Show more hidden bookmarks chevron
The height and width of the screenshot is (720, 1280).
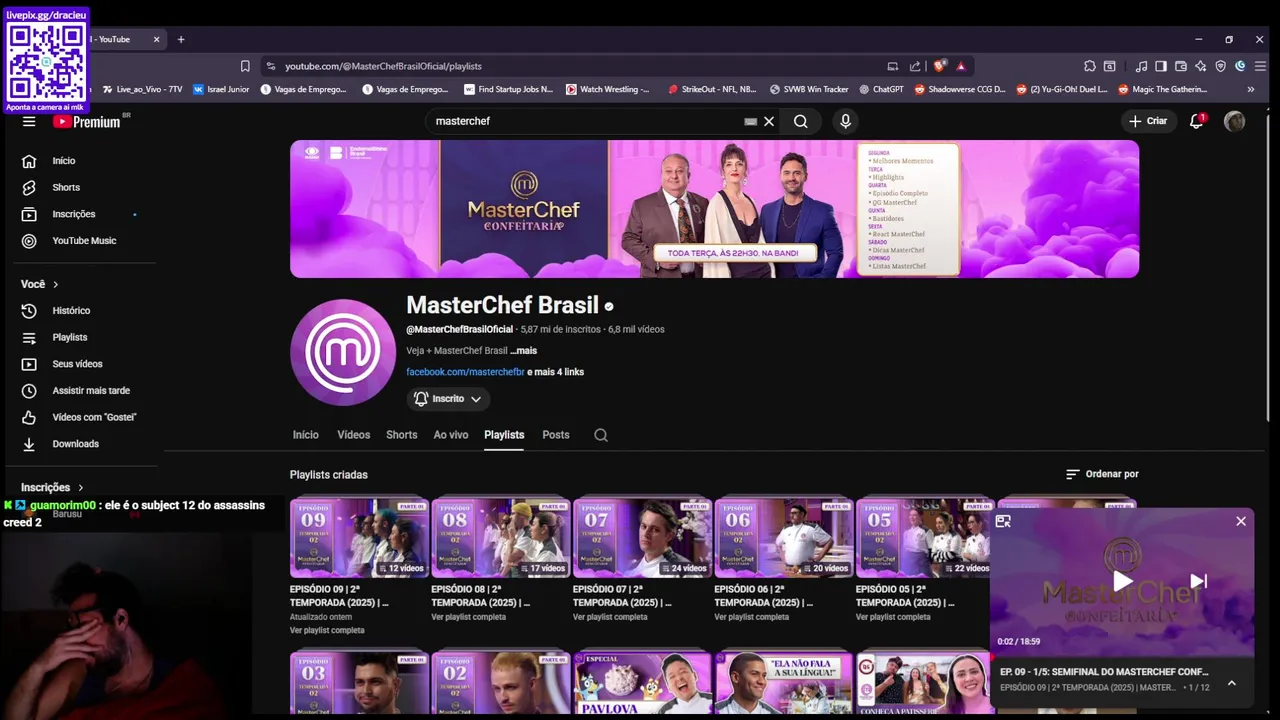(1250, 89)
